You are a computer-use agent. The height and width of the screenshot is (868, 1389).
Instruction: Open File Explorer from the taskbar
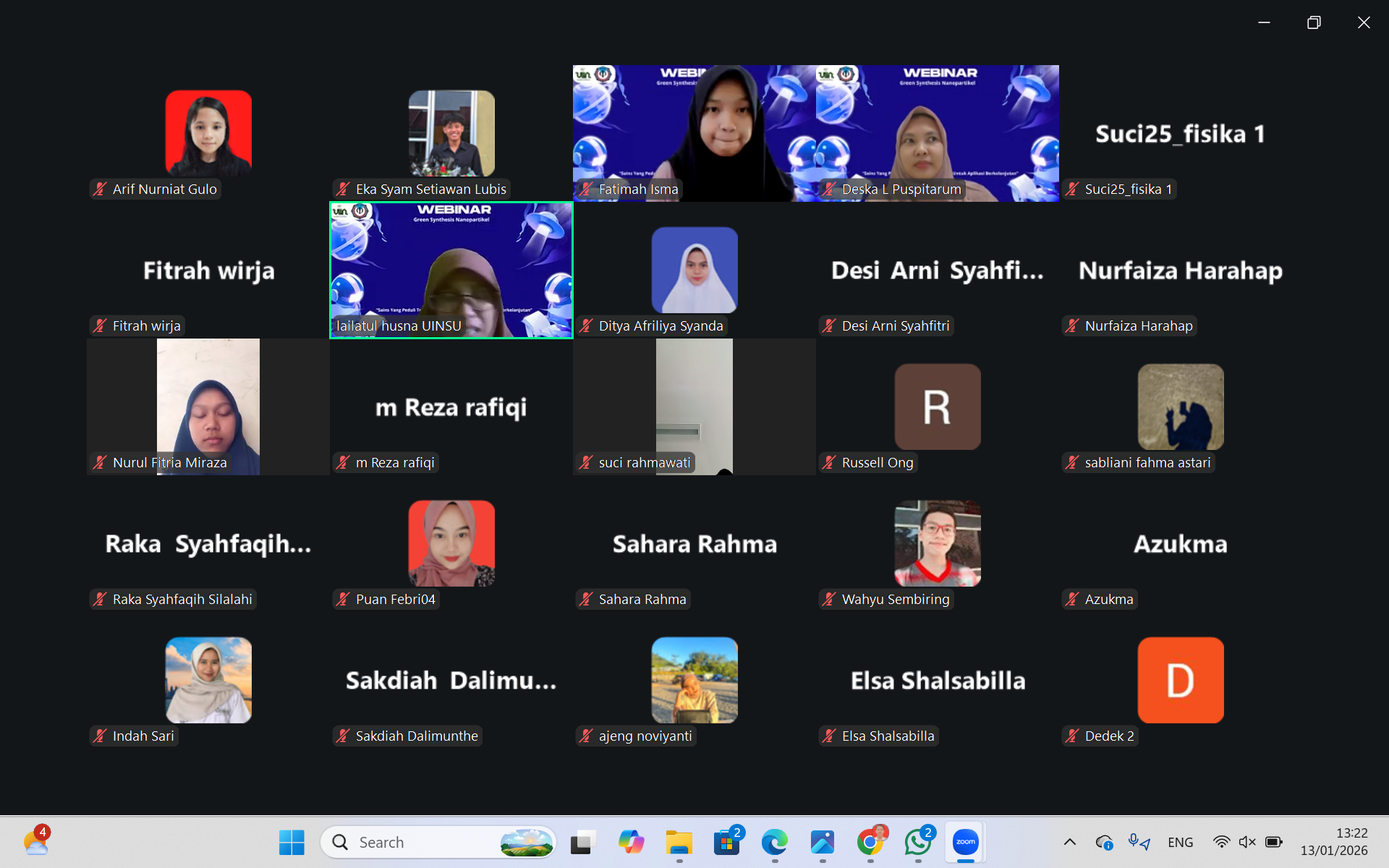coord(679,842)
